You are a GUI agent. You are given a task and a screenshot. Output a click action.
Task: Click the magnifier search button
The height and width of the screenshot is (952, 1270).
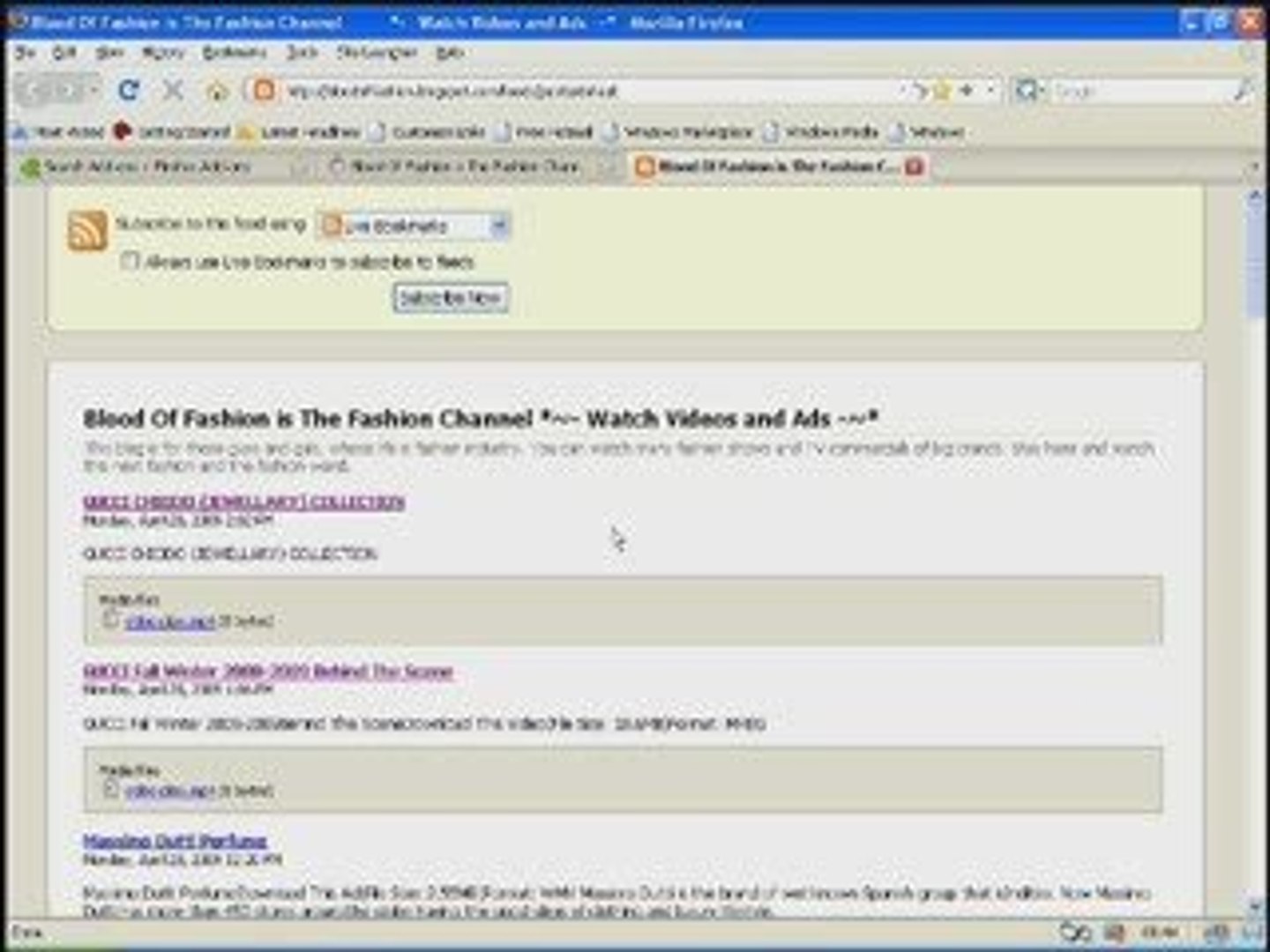coord(1243,90)
